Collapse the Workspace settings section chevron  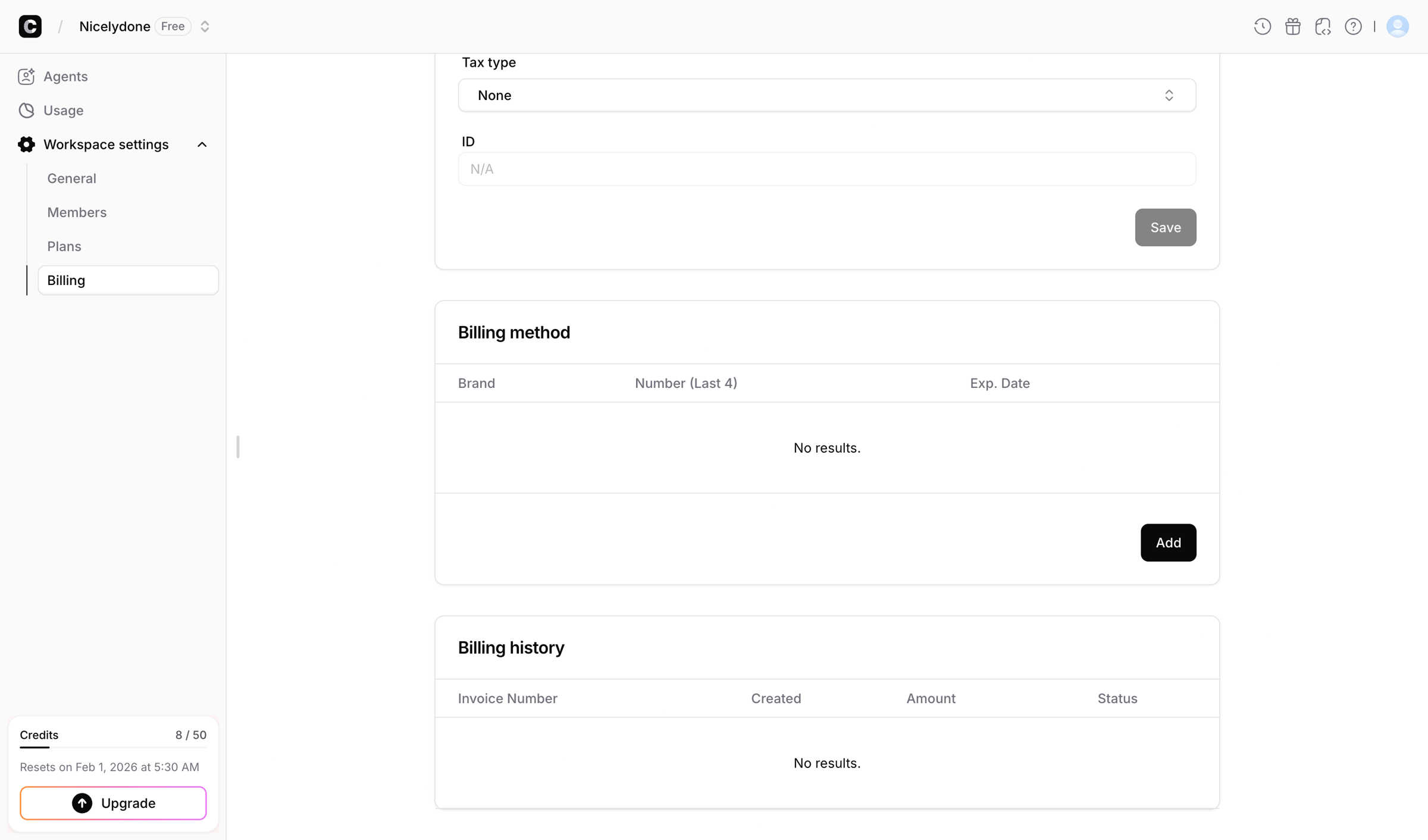(202, 145)
